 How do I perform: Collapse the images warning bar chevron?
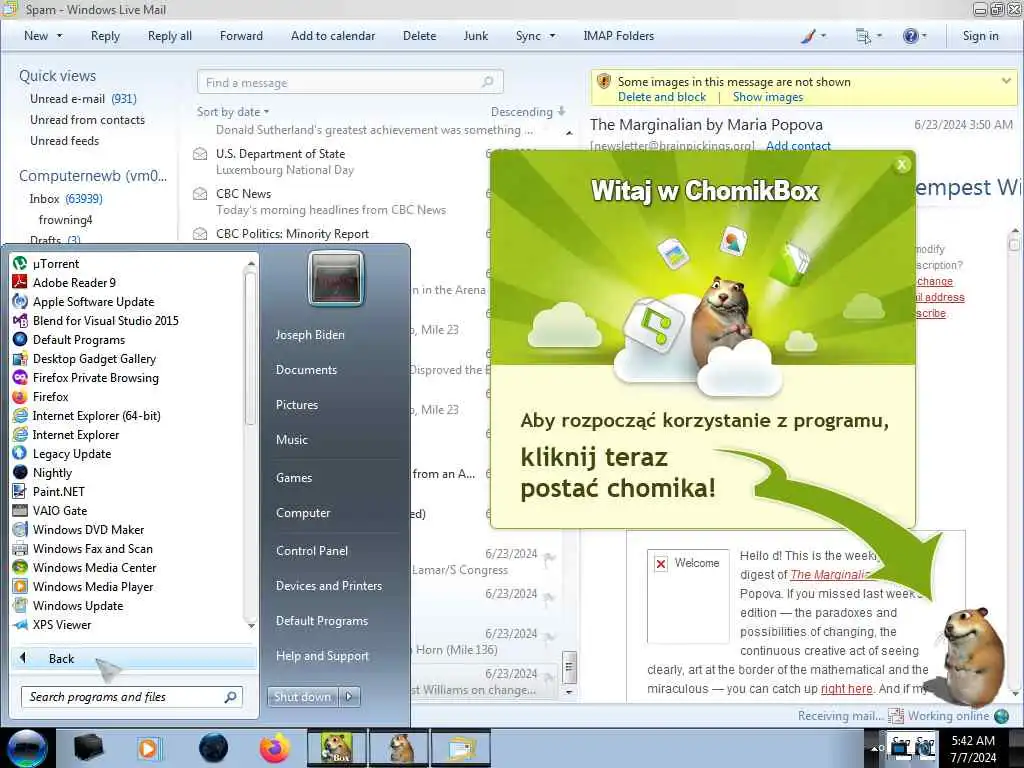coord(1006,81)
